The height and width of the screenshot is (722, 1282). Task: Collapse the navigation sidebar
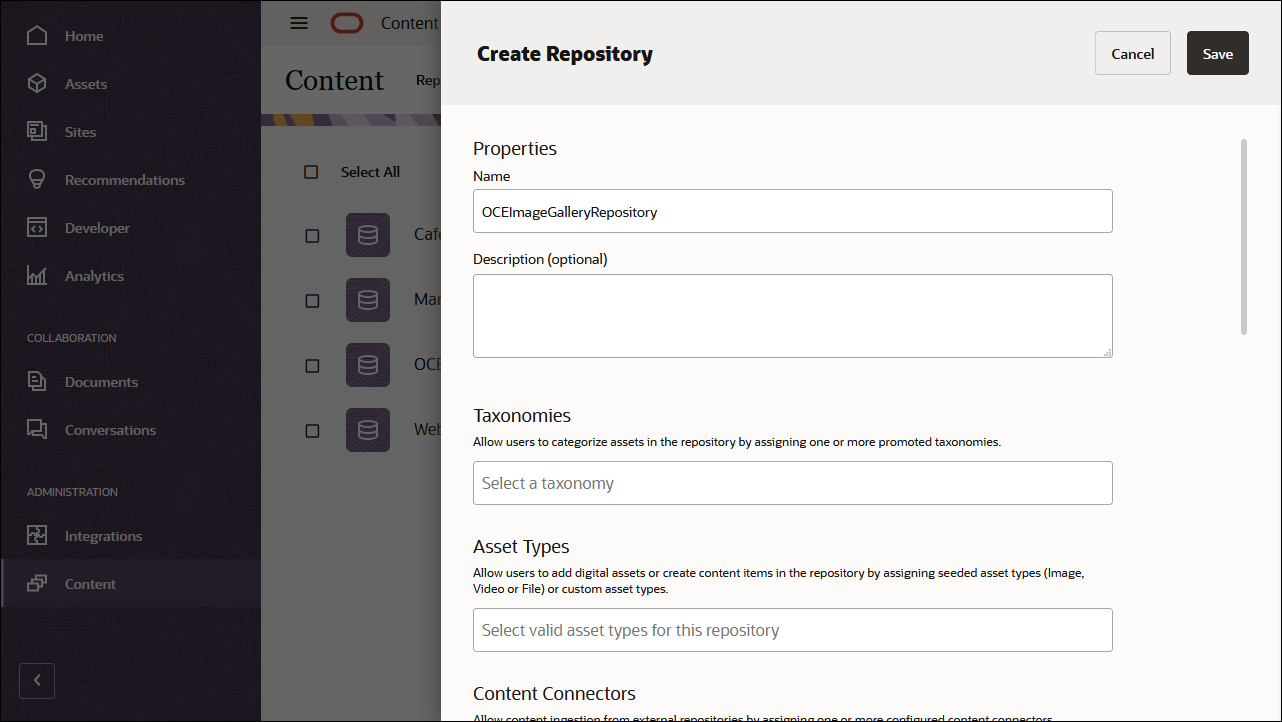[37, 680]
